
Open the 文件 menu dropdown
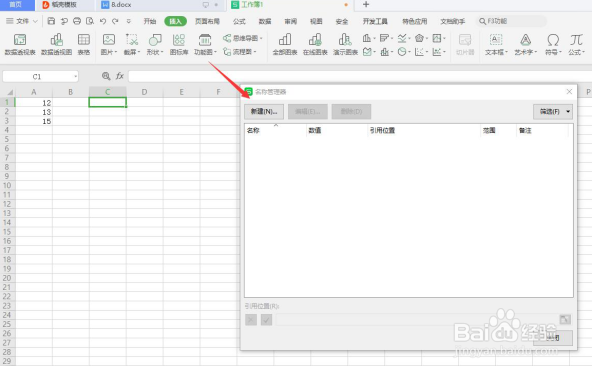pyautogui.click(x=22, y=21)
